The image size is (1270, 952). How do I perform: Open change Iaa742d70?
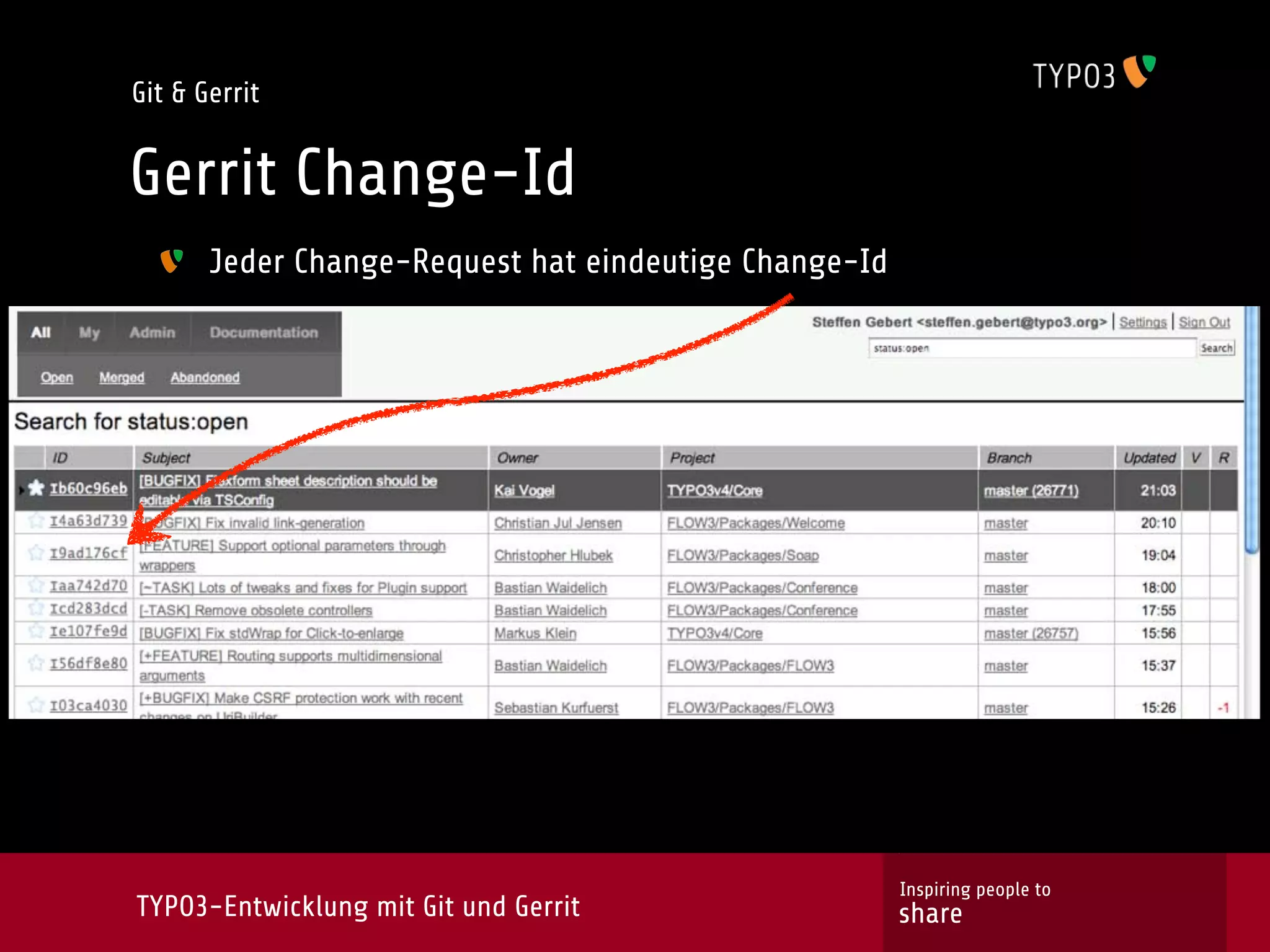tap(89, 585)
